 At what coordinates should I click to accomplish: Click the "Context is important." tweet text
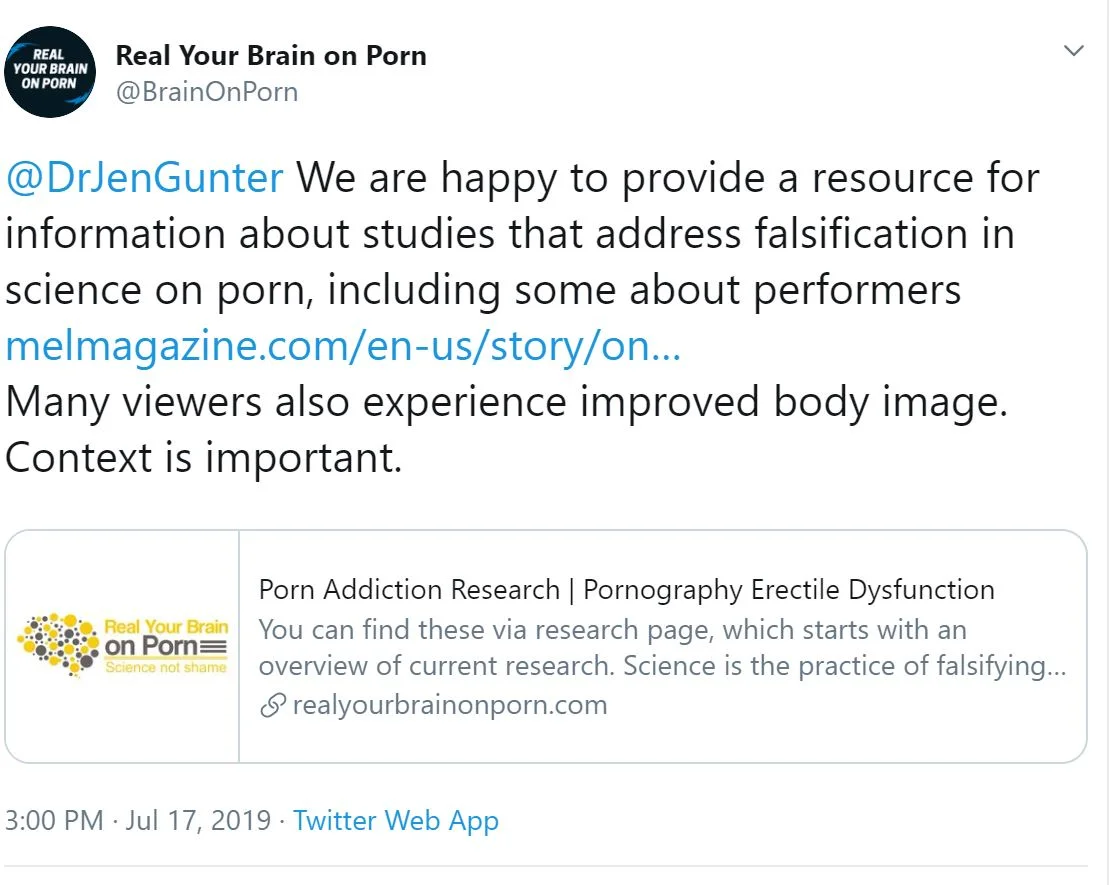[x=204, y=457]
